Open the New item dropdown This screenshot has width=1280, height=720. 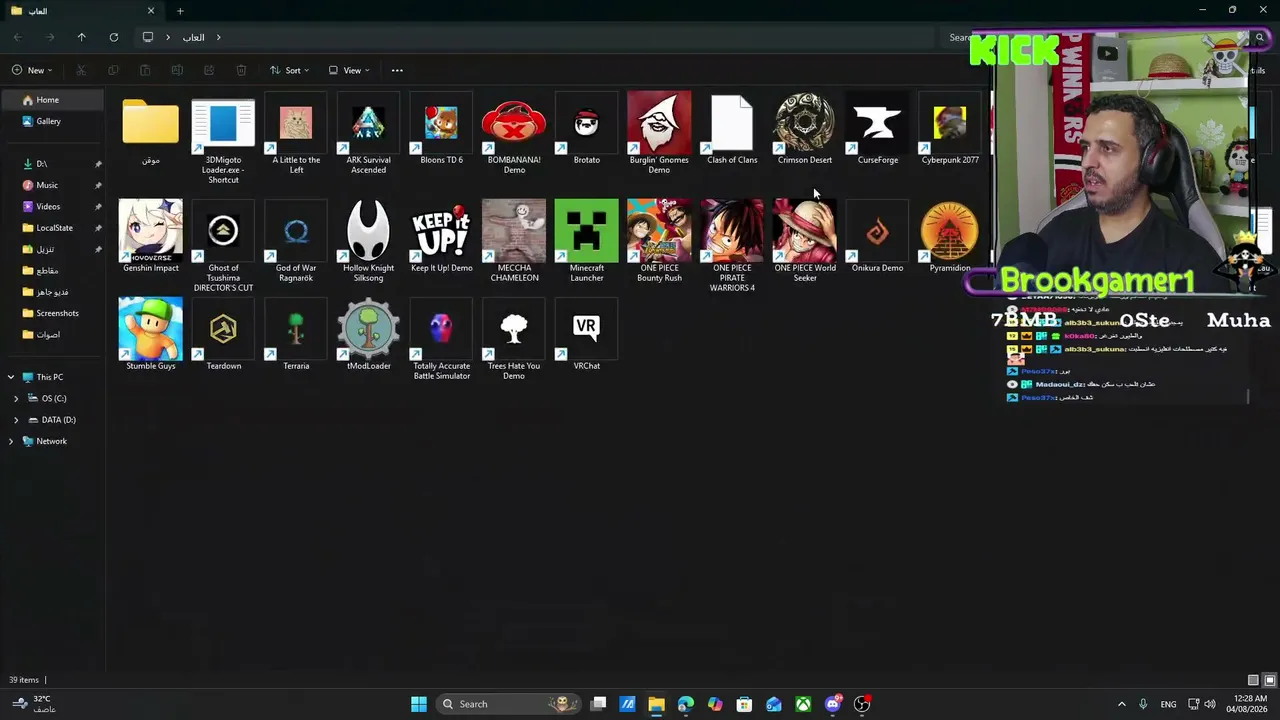click(33, 70)
